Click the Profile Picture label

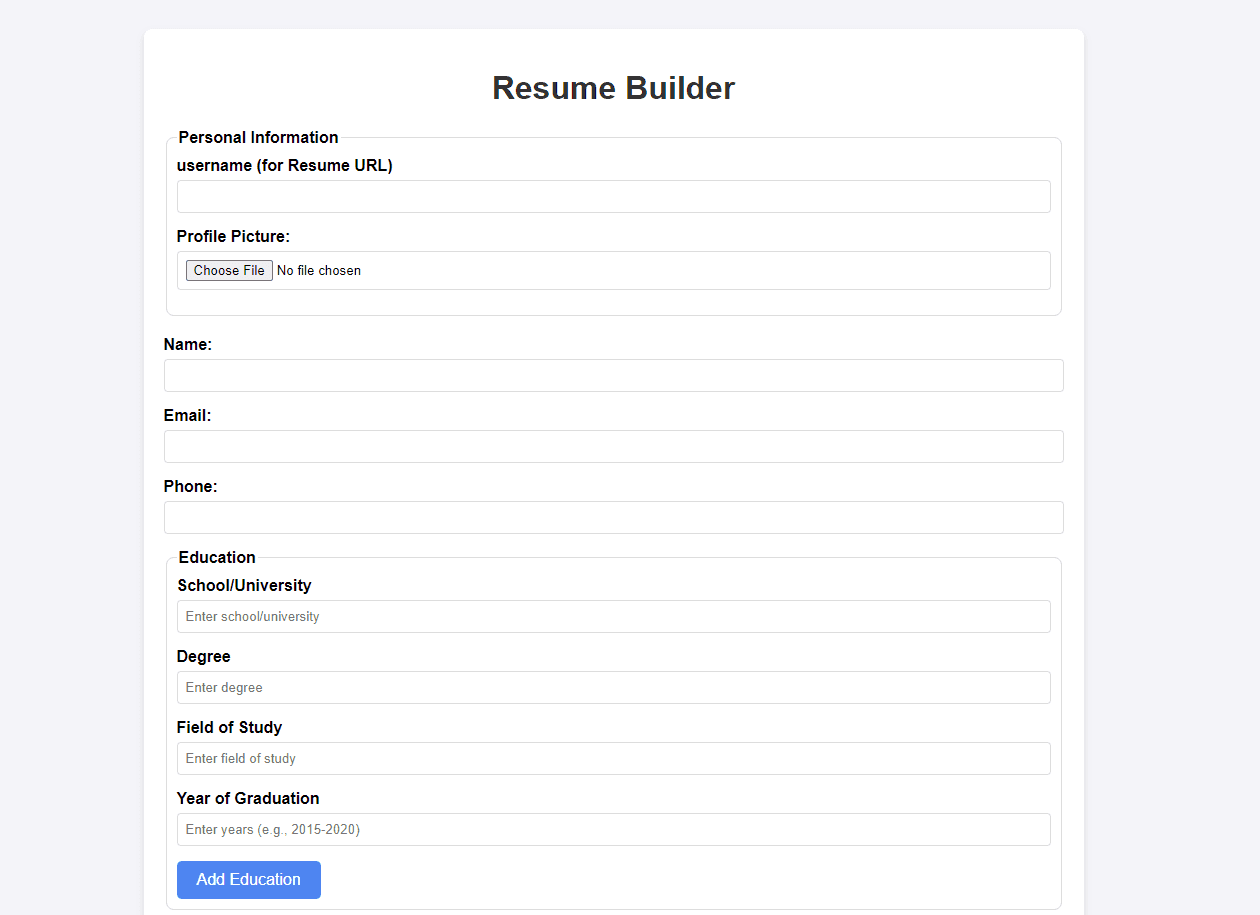233,236
